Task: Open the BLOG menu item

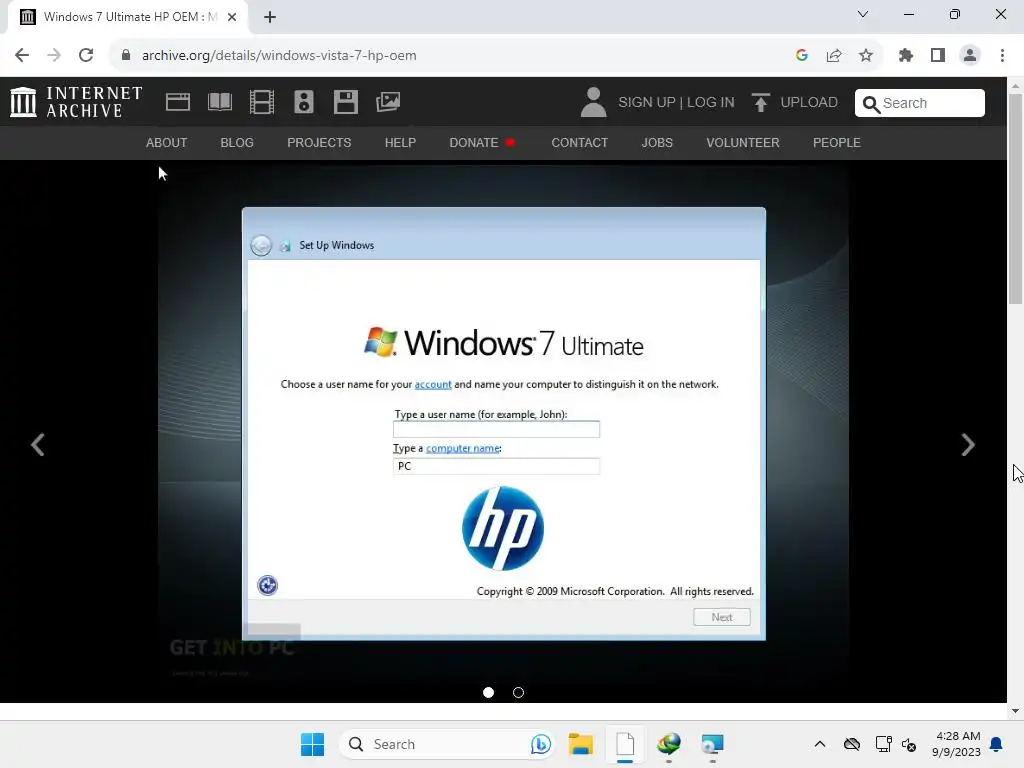Action: 237,142
